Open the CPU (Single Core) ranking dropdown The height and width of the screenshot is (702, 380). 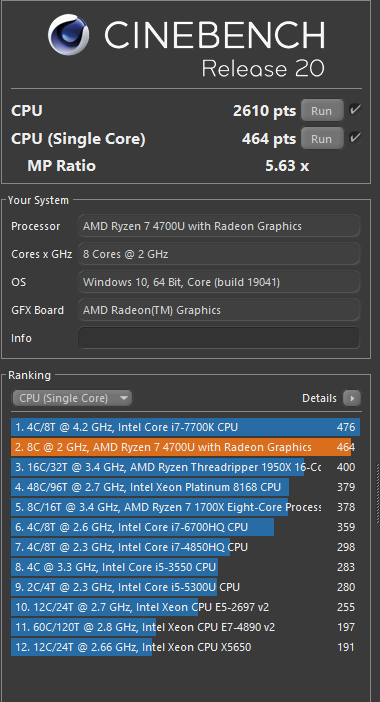(x=72, y=398)
